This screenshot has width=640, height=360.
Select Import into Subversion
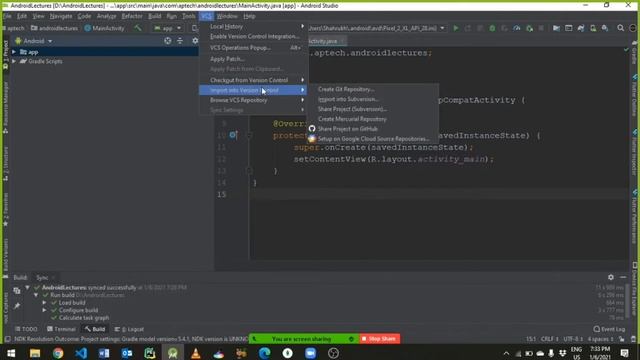[373, 99]
